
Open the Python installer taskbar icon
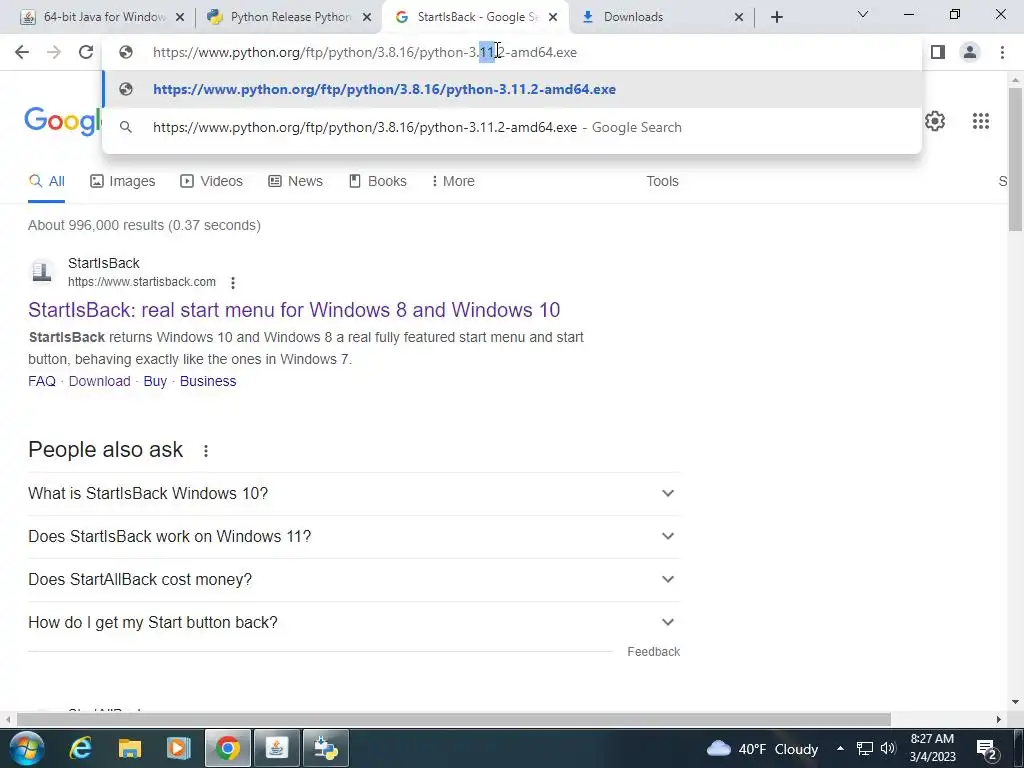coord(325,748)
